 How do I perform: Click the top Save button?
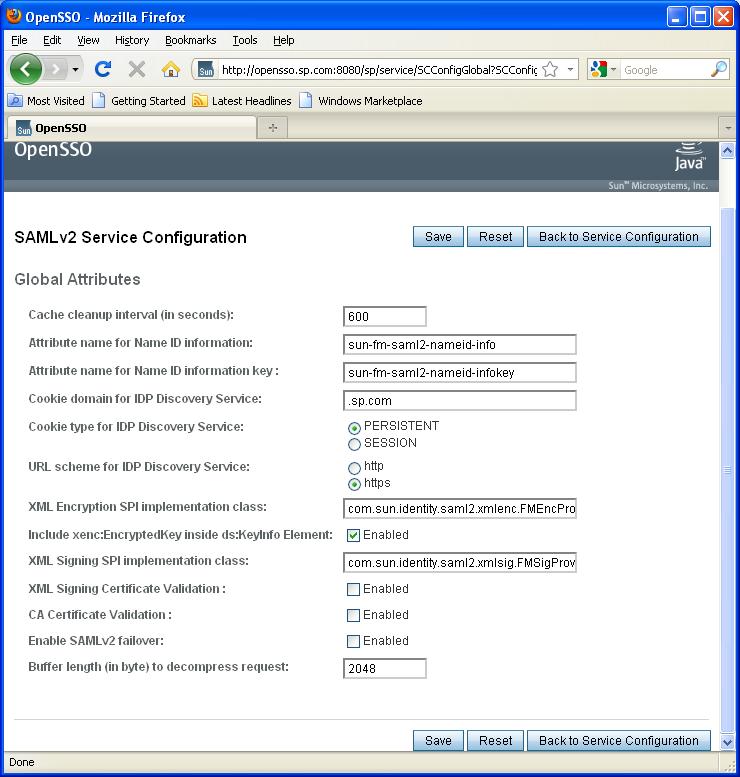tap(438, 236)
